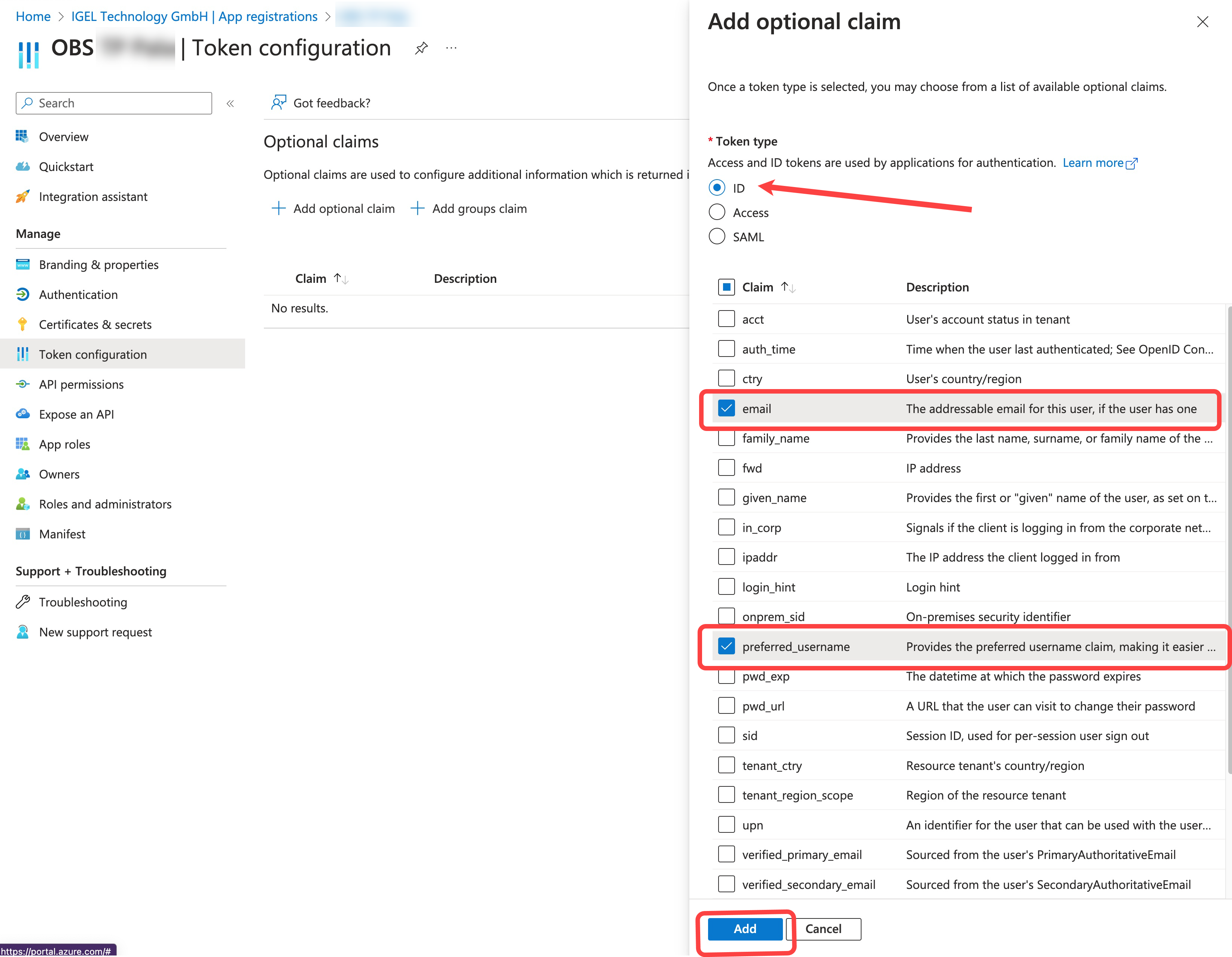Open the Certificates & secrets key icon

(22, 324)
